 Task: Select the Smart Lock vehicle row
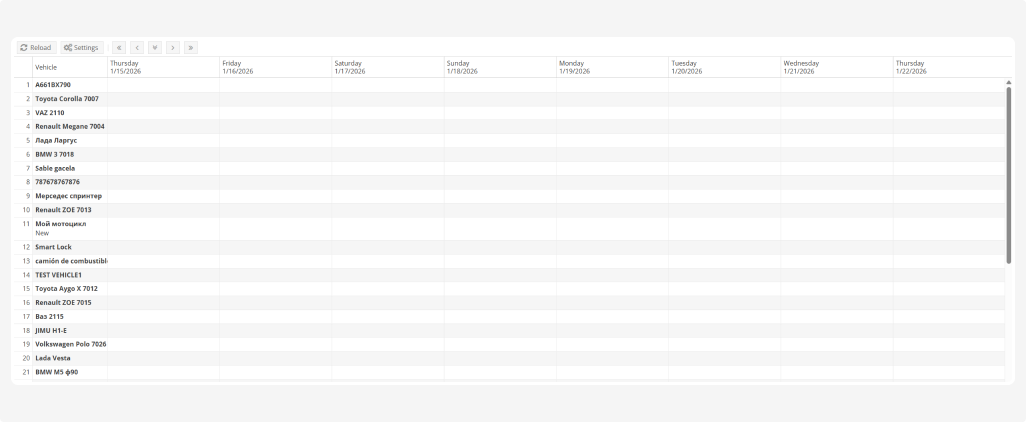[53, 247]
